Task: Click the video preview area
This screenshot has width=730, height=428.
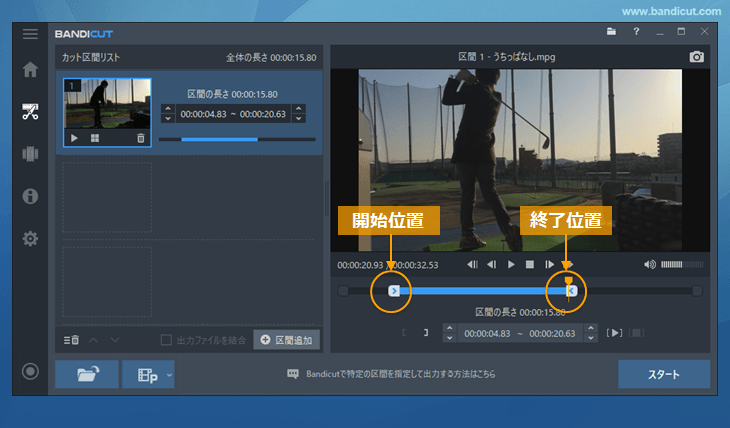Action: click(520, 160)
